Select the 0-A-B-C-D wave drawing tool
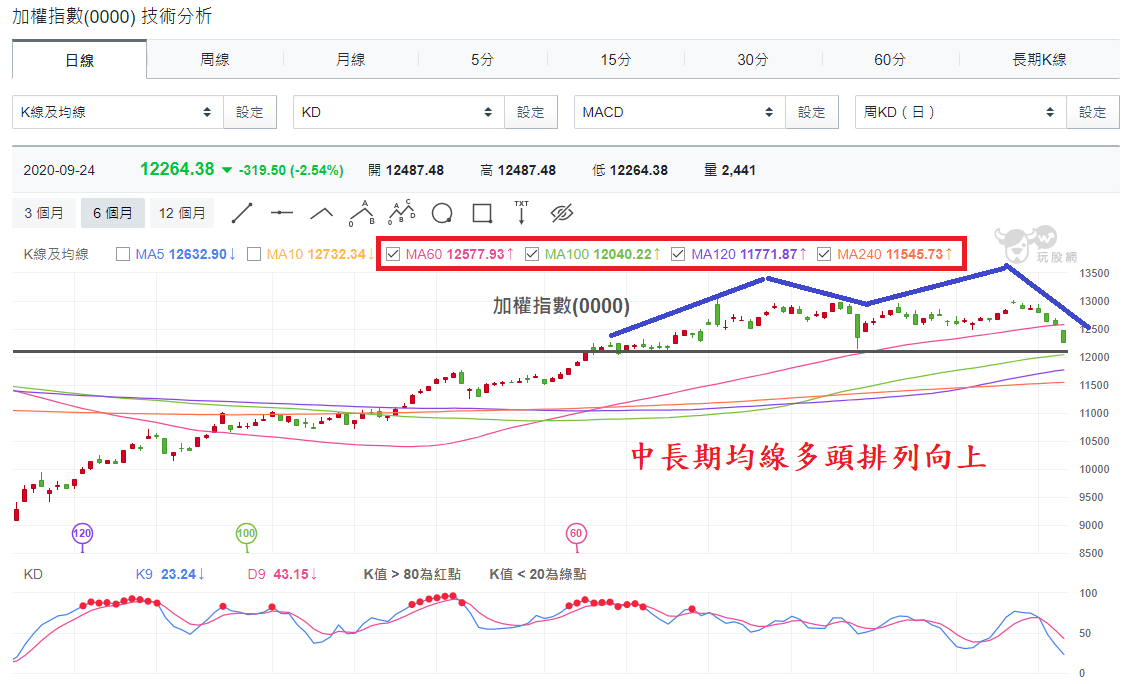 coord(402,212)
